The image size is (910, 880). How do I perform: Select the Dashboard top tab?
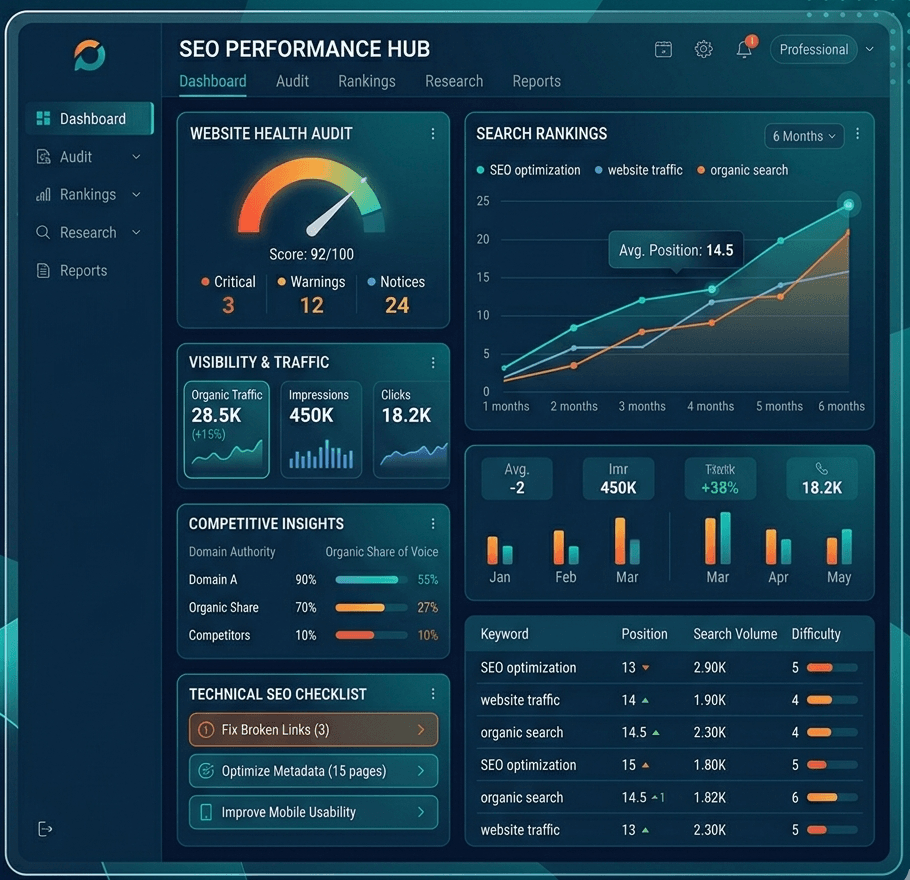(212, 81)
